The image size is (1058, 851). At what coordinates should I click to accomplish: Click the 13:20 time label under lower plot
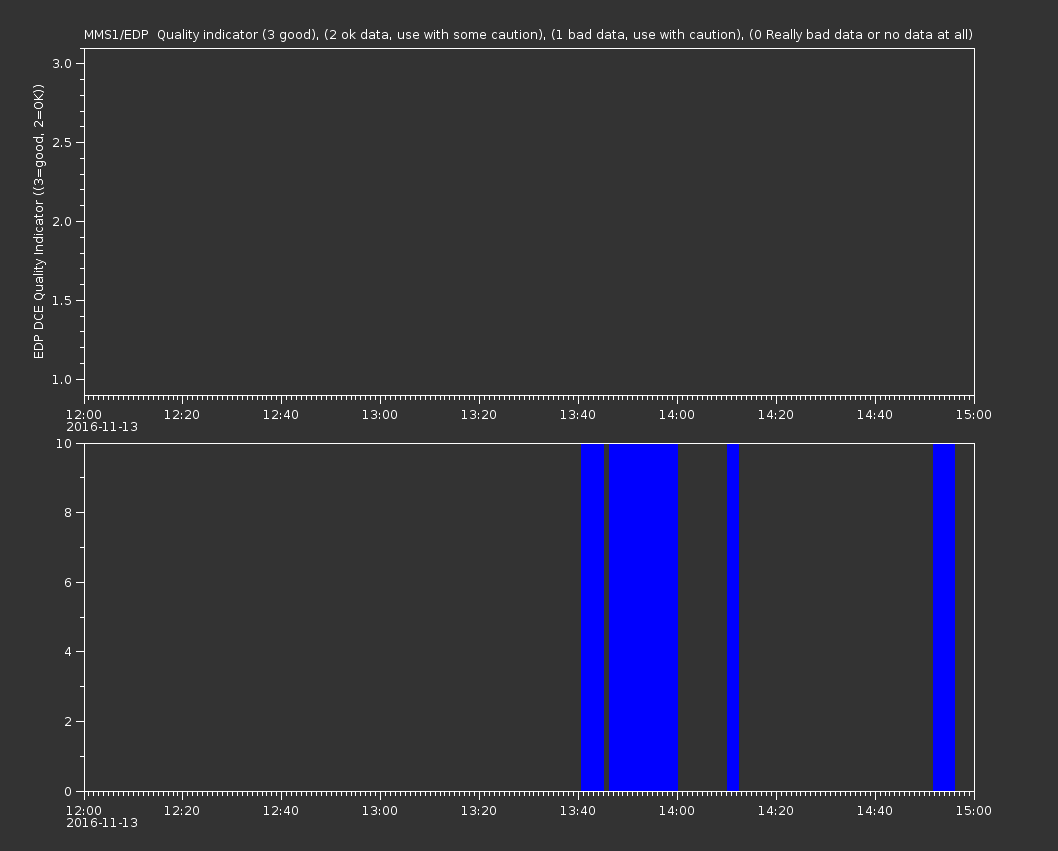pyautogui.click(x=479, y=811)
